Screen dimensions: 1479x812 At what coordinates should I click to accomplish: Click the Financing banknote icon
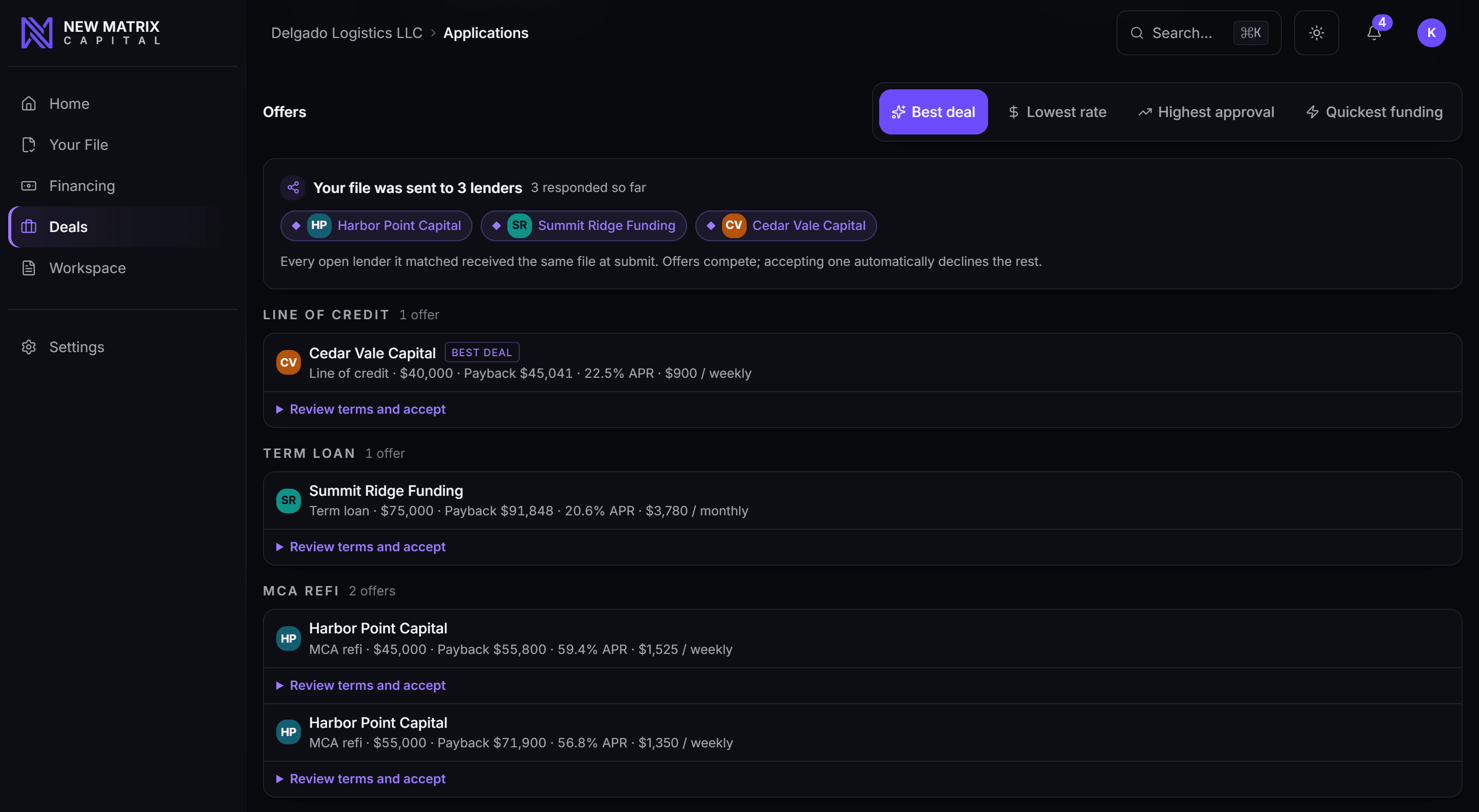tap(29, 186)
